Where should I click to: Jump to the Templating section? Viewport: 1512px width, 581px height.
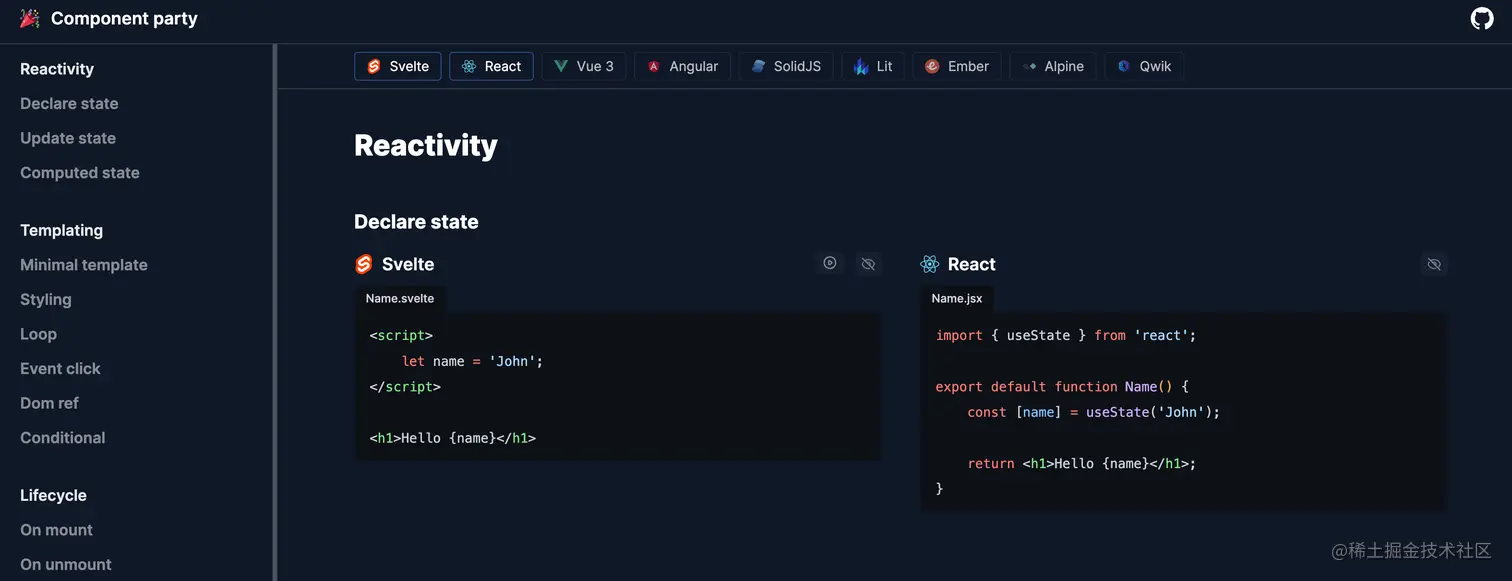(x=61, y=230)
